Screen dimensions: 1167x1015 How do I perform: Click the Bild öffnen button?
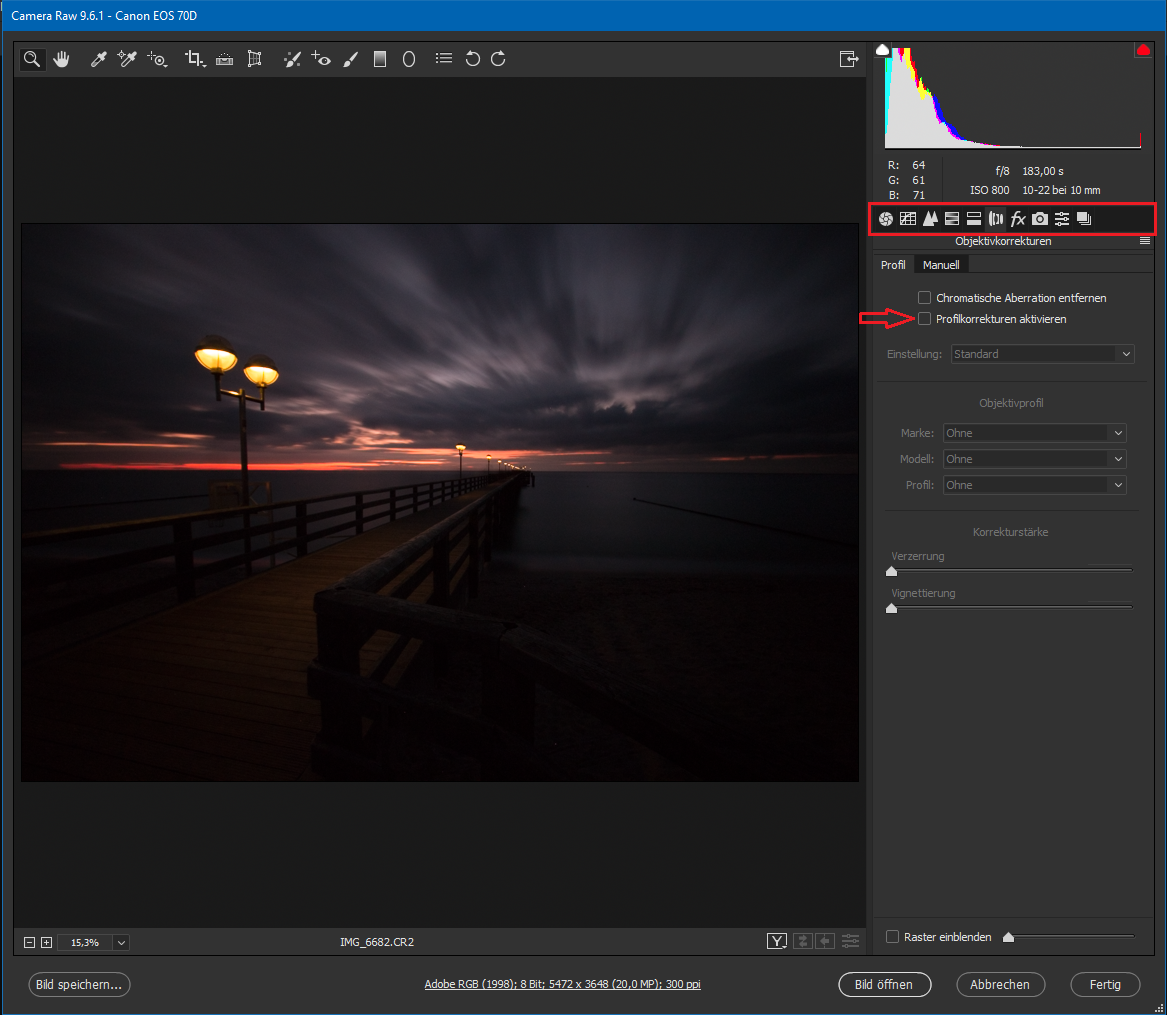[883, 984]
